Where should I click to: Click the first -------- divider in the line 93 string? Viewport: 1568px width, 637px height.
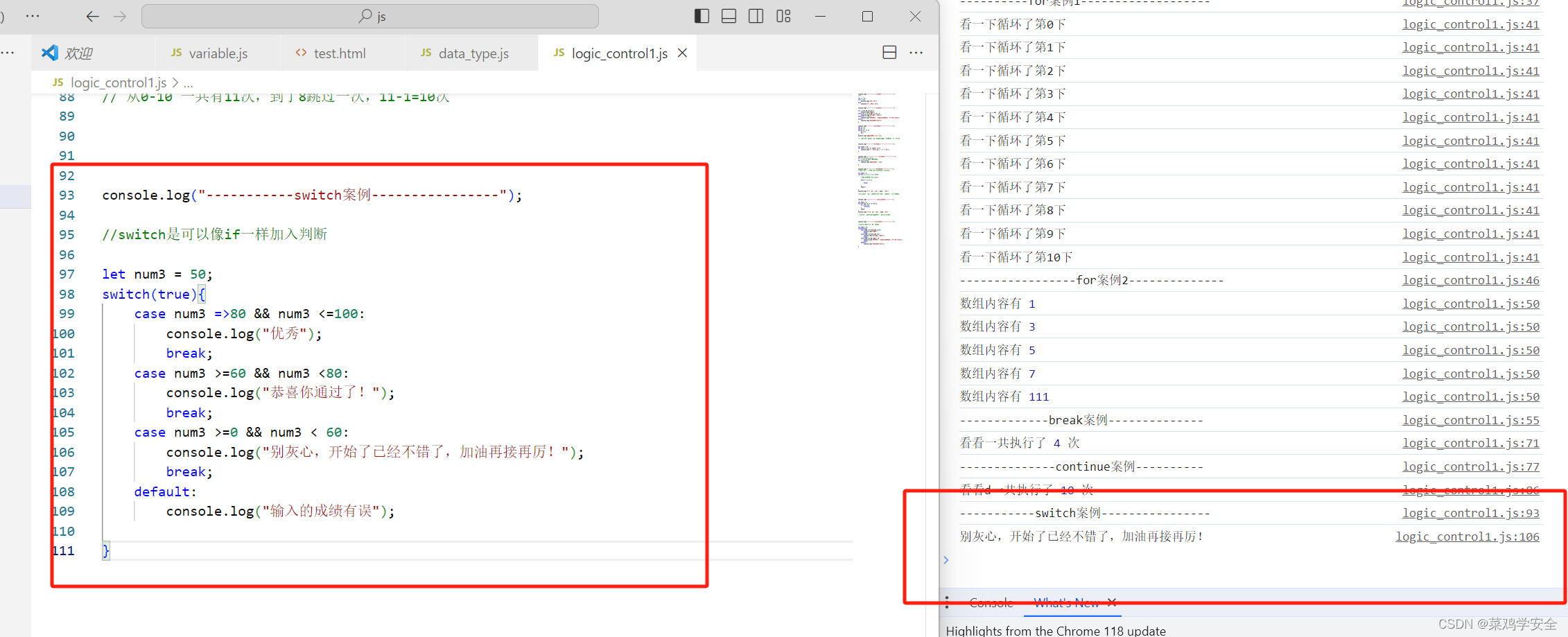click(250, 195)
